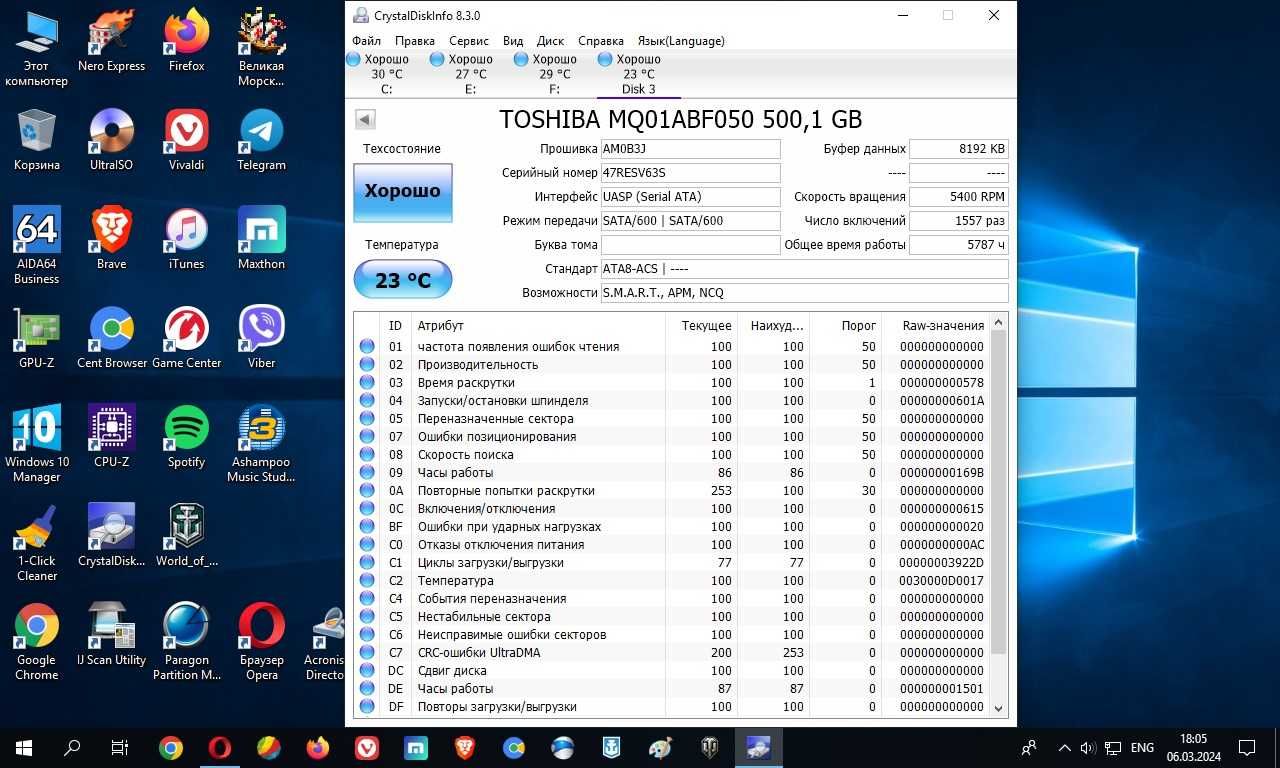Open the taskbar notification center
This screenshot has width=1280, height=768.
[1247, 747]
